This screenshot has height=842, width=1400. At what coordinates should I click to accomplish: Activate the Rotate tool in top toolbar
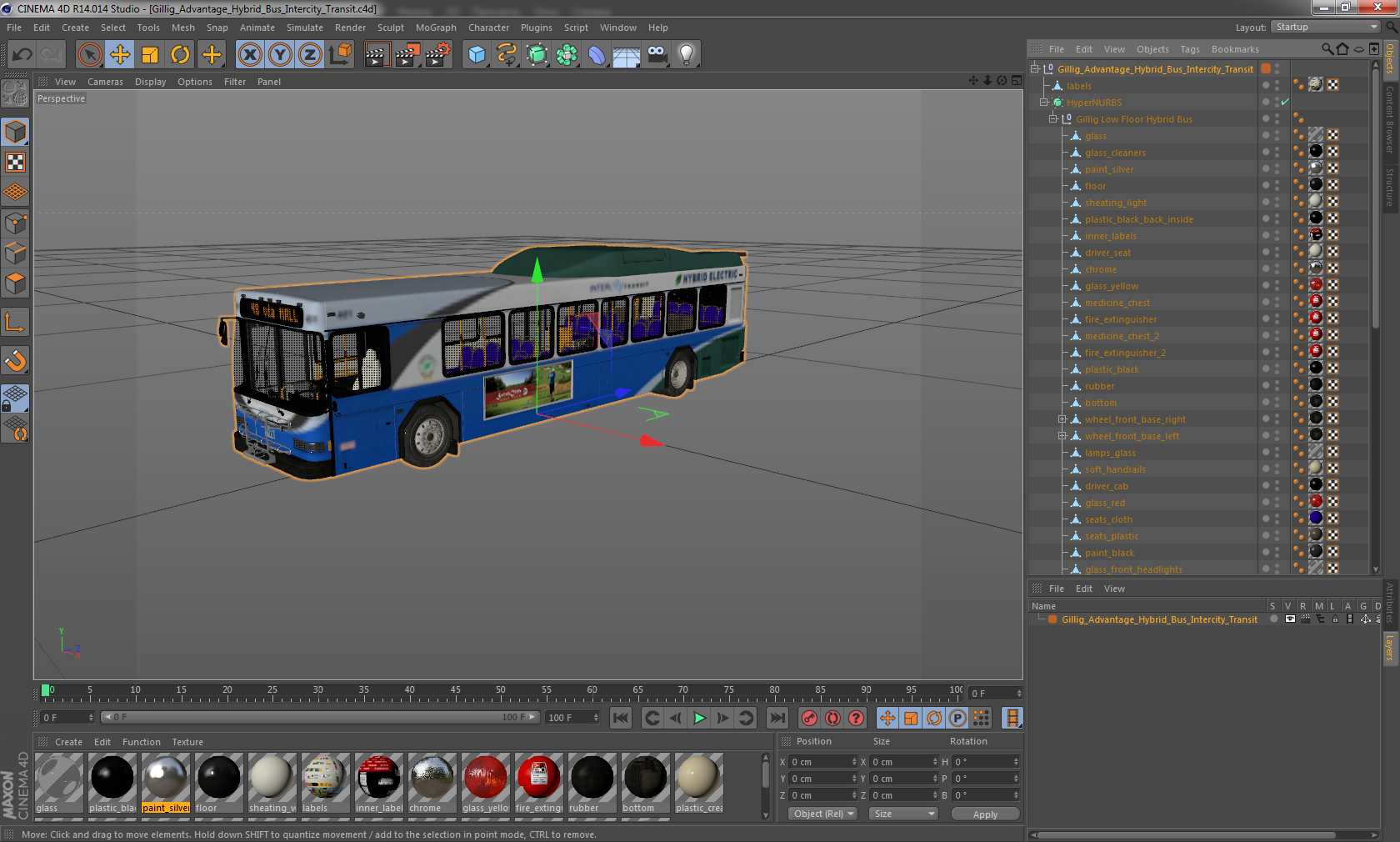click(x=180, y=55)
